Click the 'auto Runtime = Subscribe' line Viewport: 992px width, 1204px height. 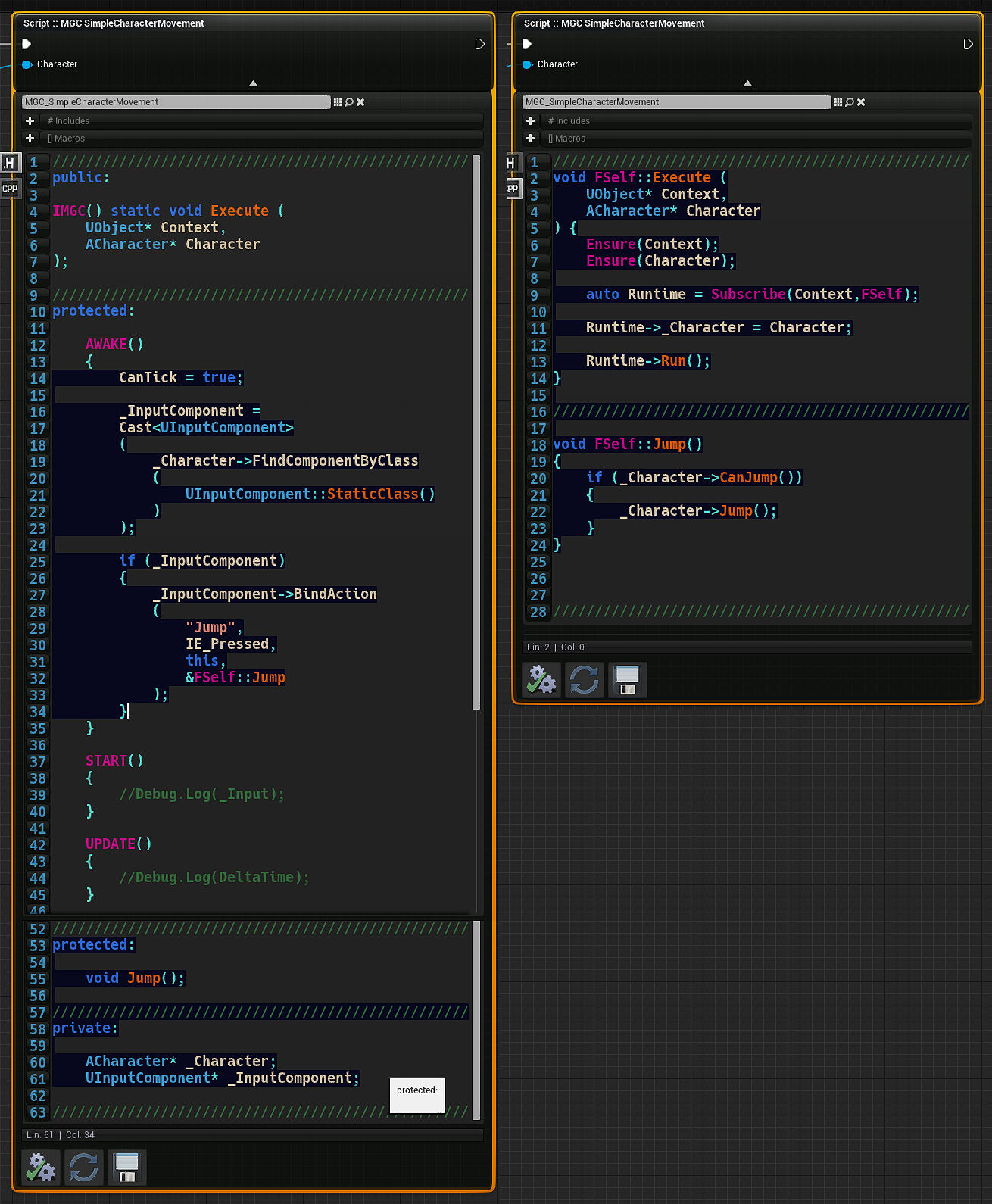click(x=752, y=294)
